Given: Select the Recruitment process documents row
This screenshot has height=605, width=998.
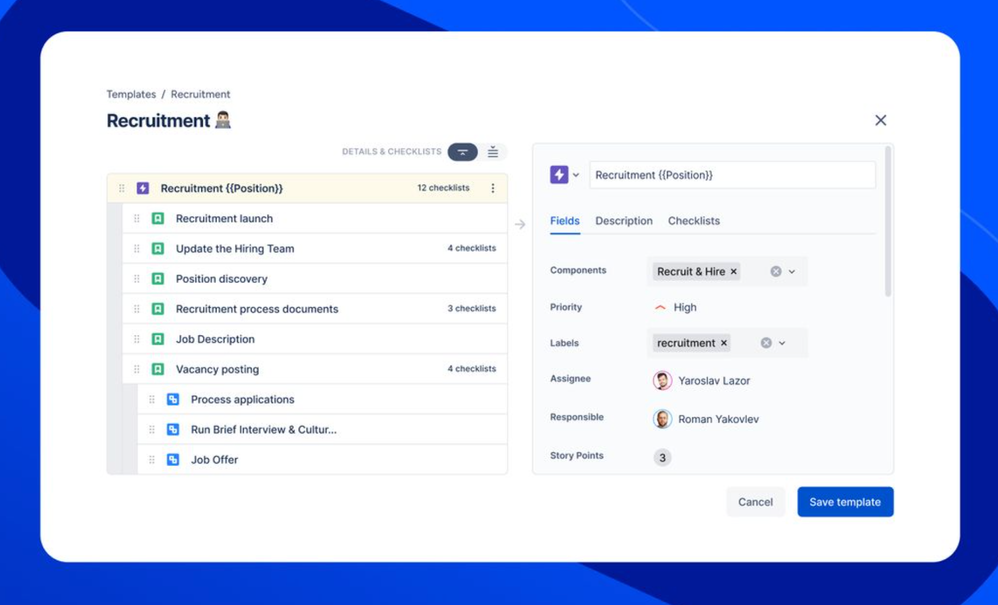Looking at the screenshot, I should tap(315, 309).
